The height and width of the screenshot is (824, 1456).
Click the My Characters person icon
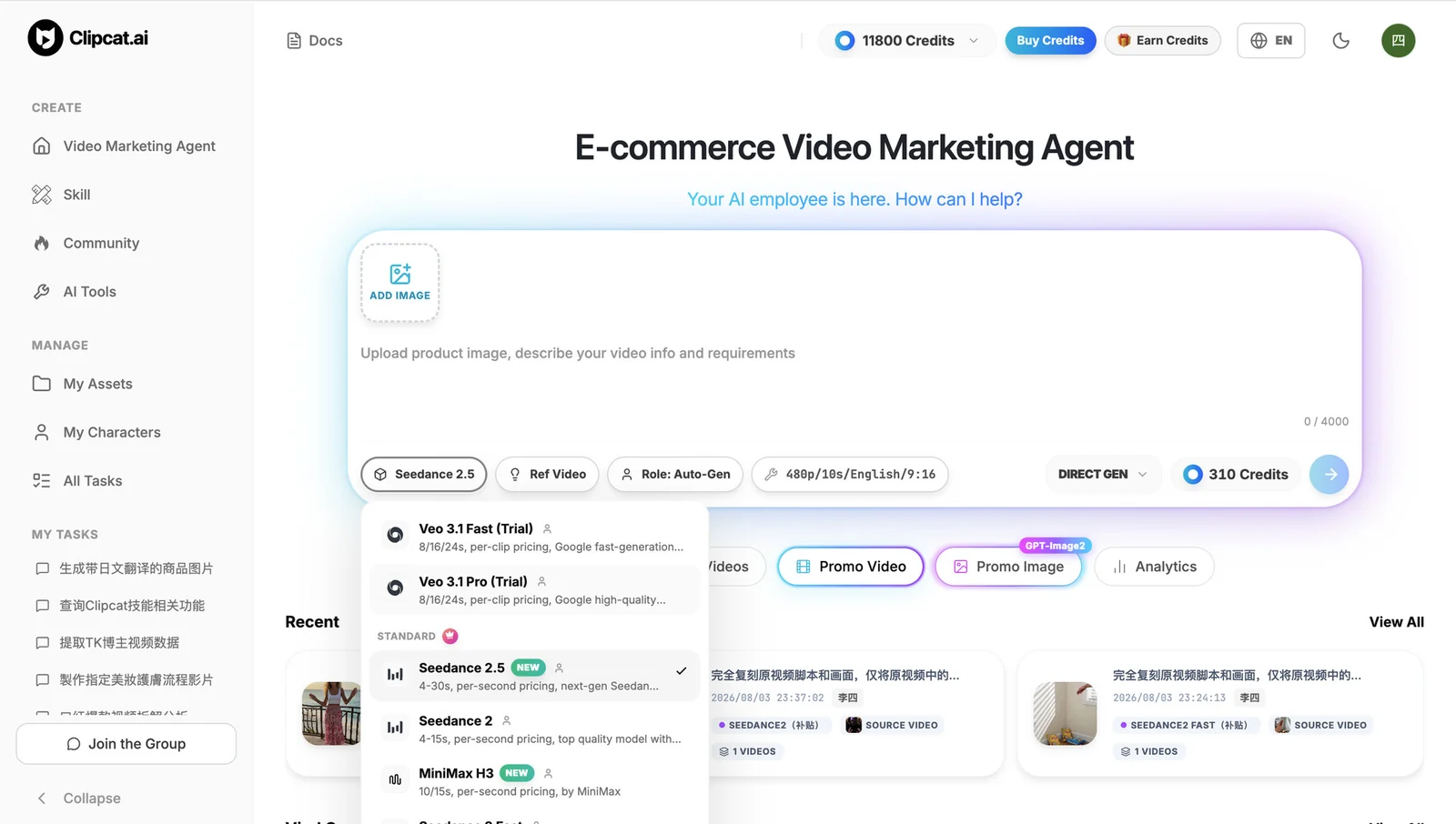pyautogui.click(x=42, y=433)
